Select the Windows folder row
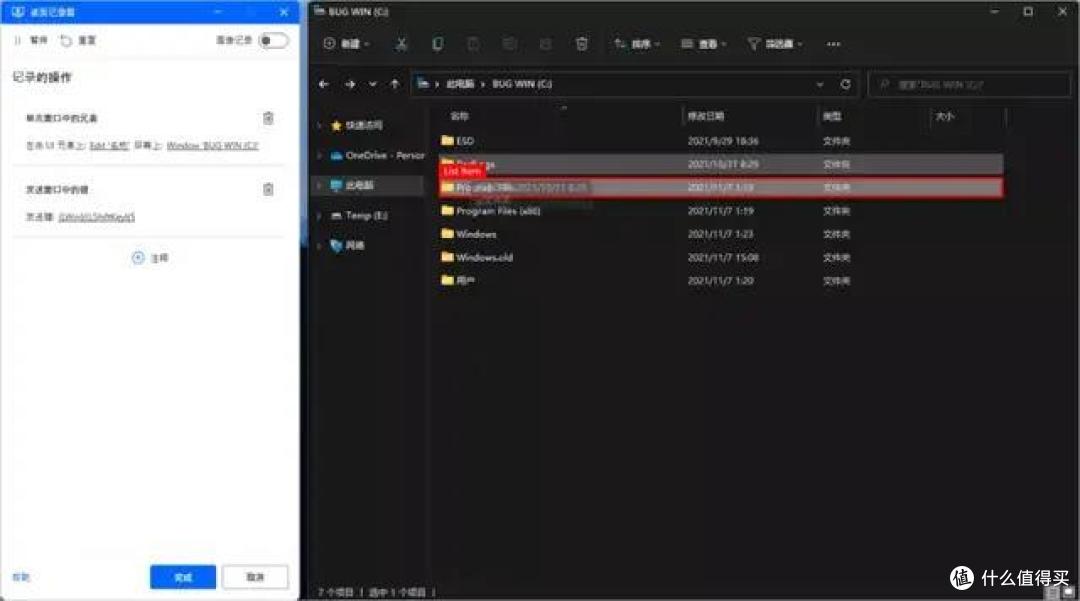This screenshot has height=601, width=1080. tap(720, 234)
